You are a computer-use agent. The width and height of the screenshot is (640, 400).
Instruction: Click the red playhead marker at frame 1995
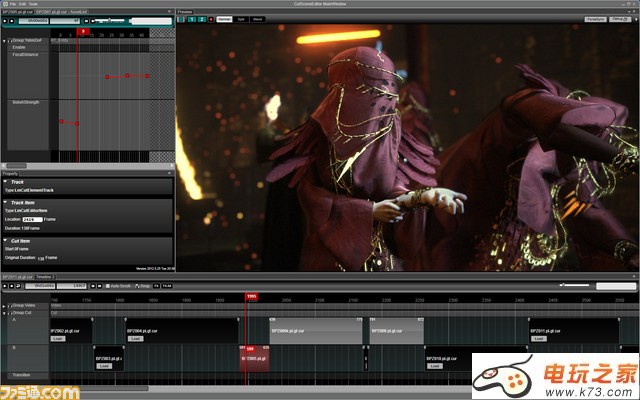(250, 296)
